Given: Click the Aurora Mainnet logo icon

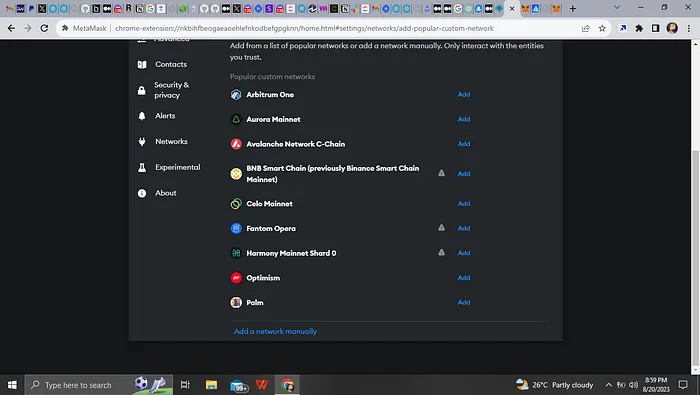Looking at the screenshot, I should point(236,119).
